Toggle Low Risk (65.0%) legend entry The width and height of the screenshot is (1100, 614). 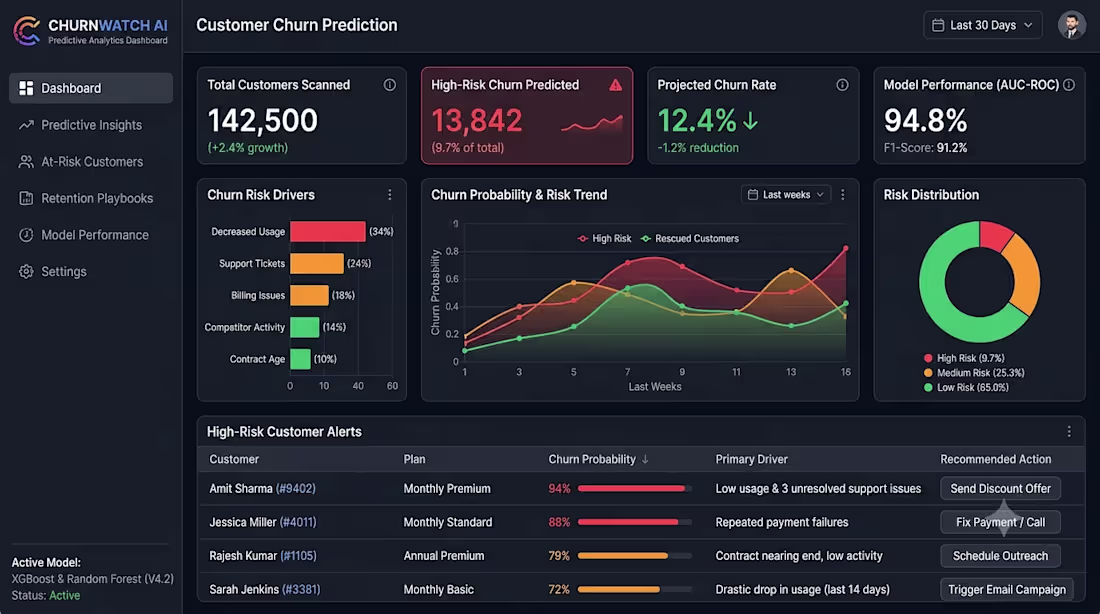[x=966, y=387]
